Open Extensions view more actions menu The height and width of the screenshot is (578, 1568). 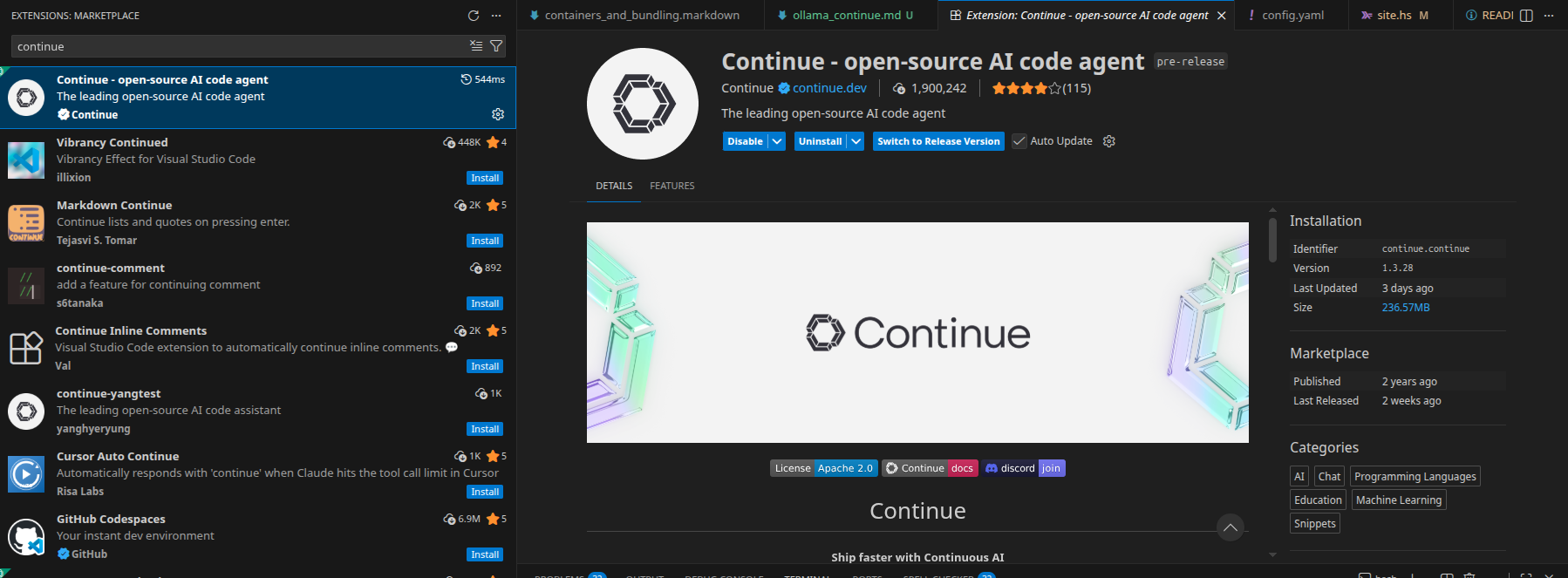496,16
